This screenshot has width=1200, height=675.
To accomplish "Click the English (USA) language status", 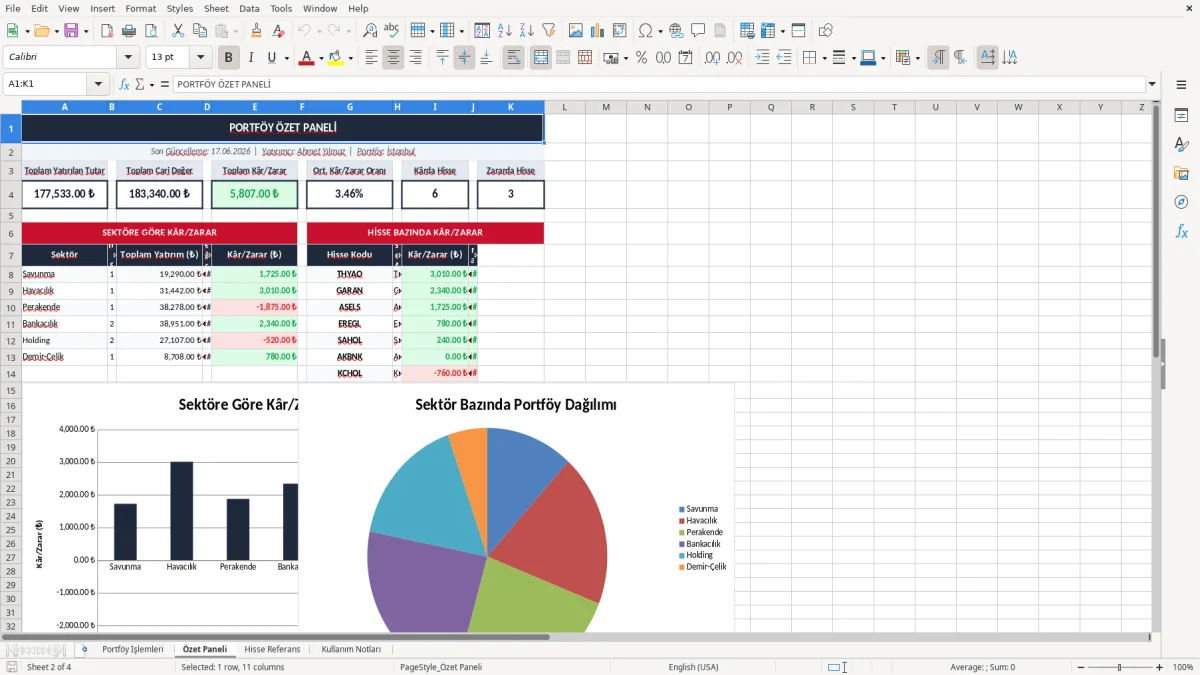I will click(x=693, y=667).
